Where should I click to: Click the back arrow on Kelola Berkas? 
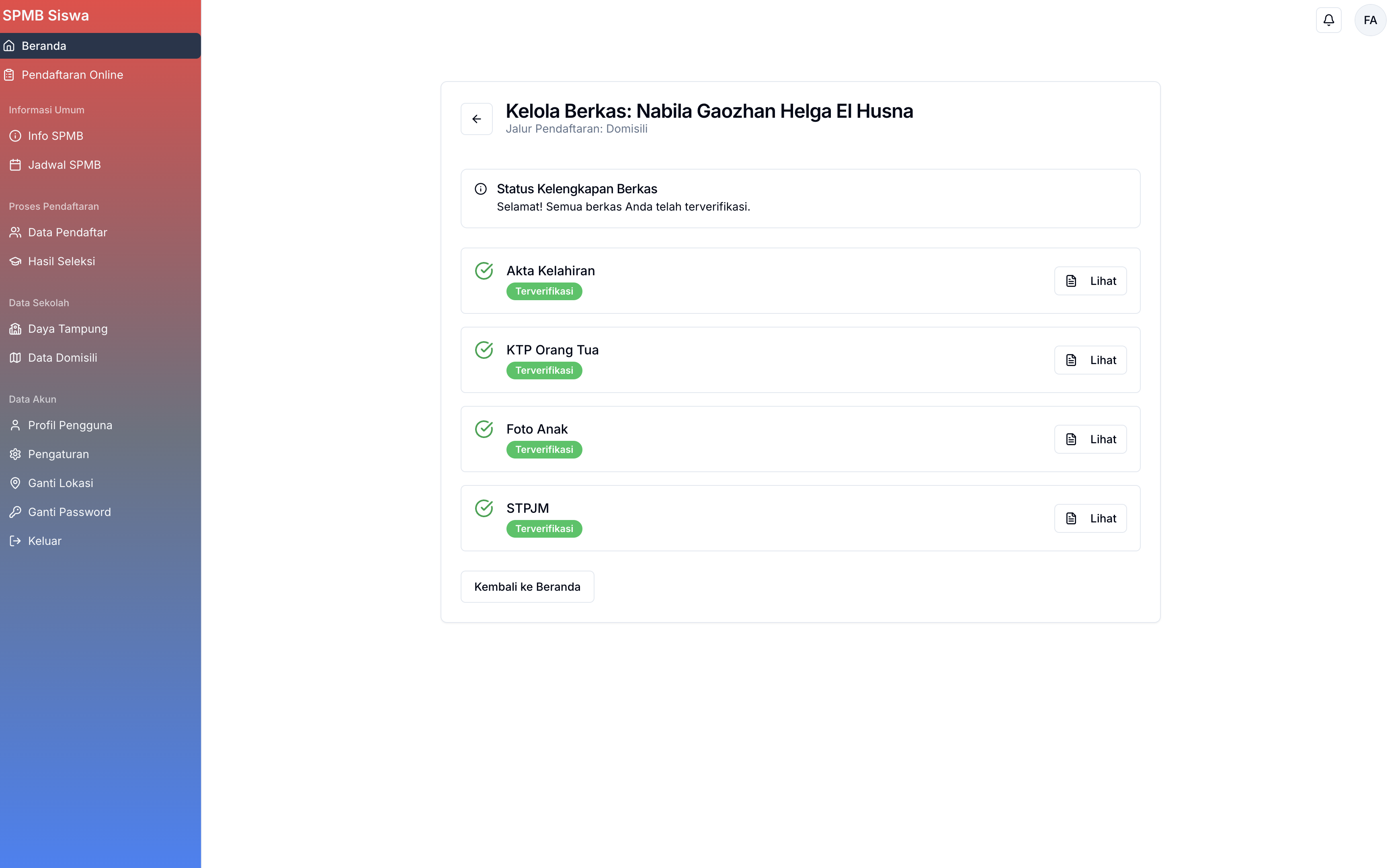[x=477, y=118]
